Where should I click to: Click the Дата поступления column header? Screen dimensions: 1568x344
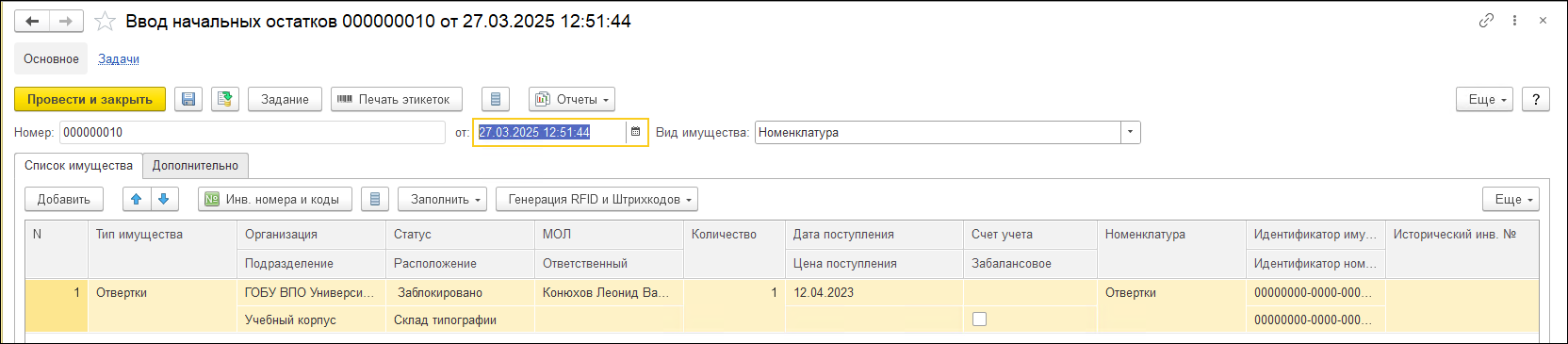coord(874,234)
